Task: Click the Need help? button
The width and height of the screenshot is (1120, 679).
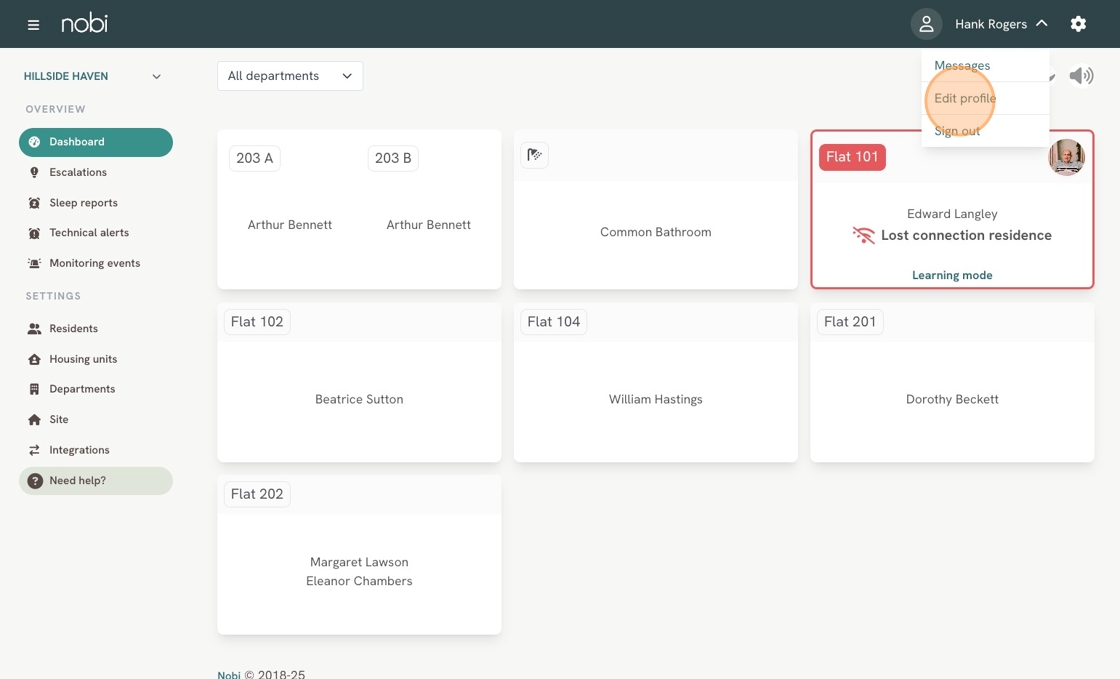Action: point(96,481)
